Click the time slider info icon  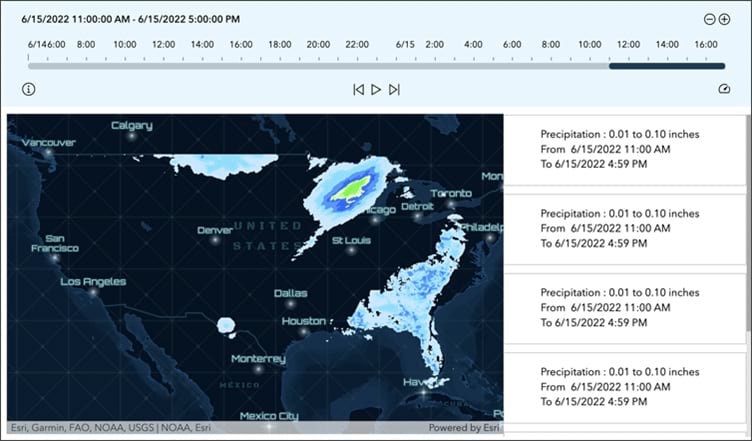tap(28, 89)
